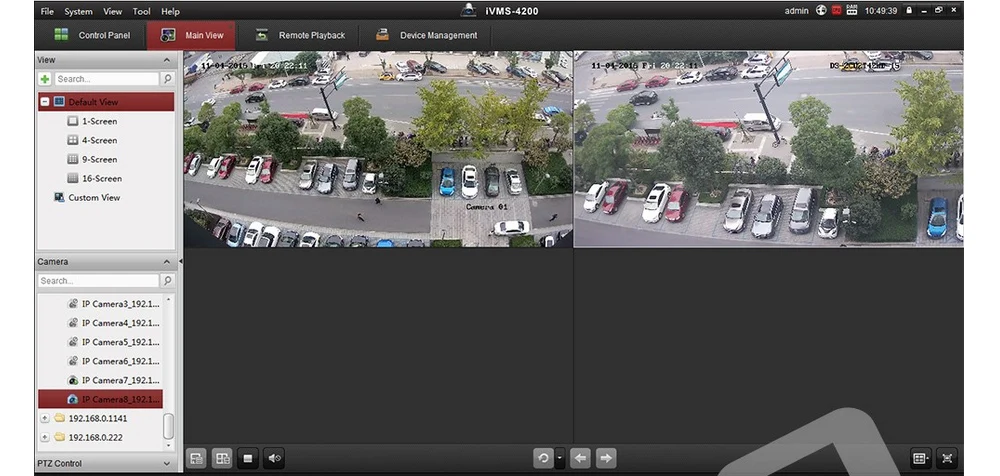Viewport: 1000px width, 476px height.
Task: Open auto-switch dropdown arrow
Action: coord(559,458)
